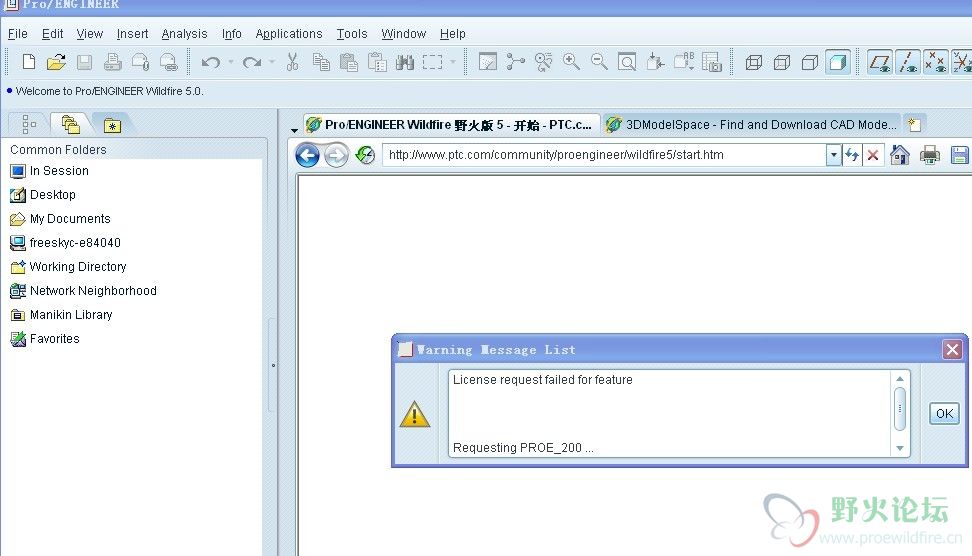Screen dimensions: 972x556
Task: Open the Window menu
Action: click(x=404, y=33)
